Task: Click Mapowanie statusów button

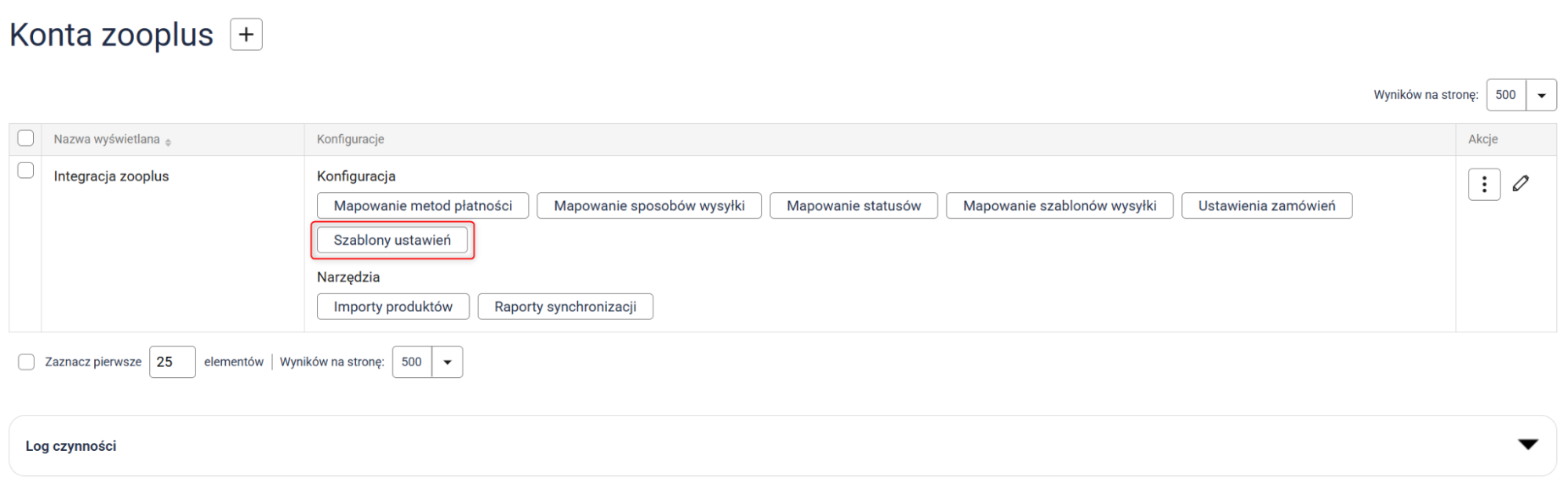Action: pyautogui.click(x=853, y=206)
